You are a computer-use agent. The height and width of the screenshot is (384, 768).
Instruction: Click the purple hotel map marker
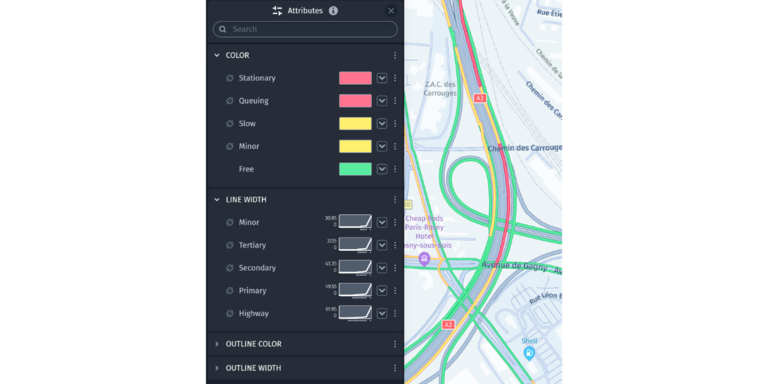click(424, 259)
